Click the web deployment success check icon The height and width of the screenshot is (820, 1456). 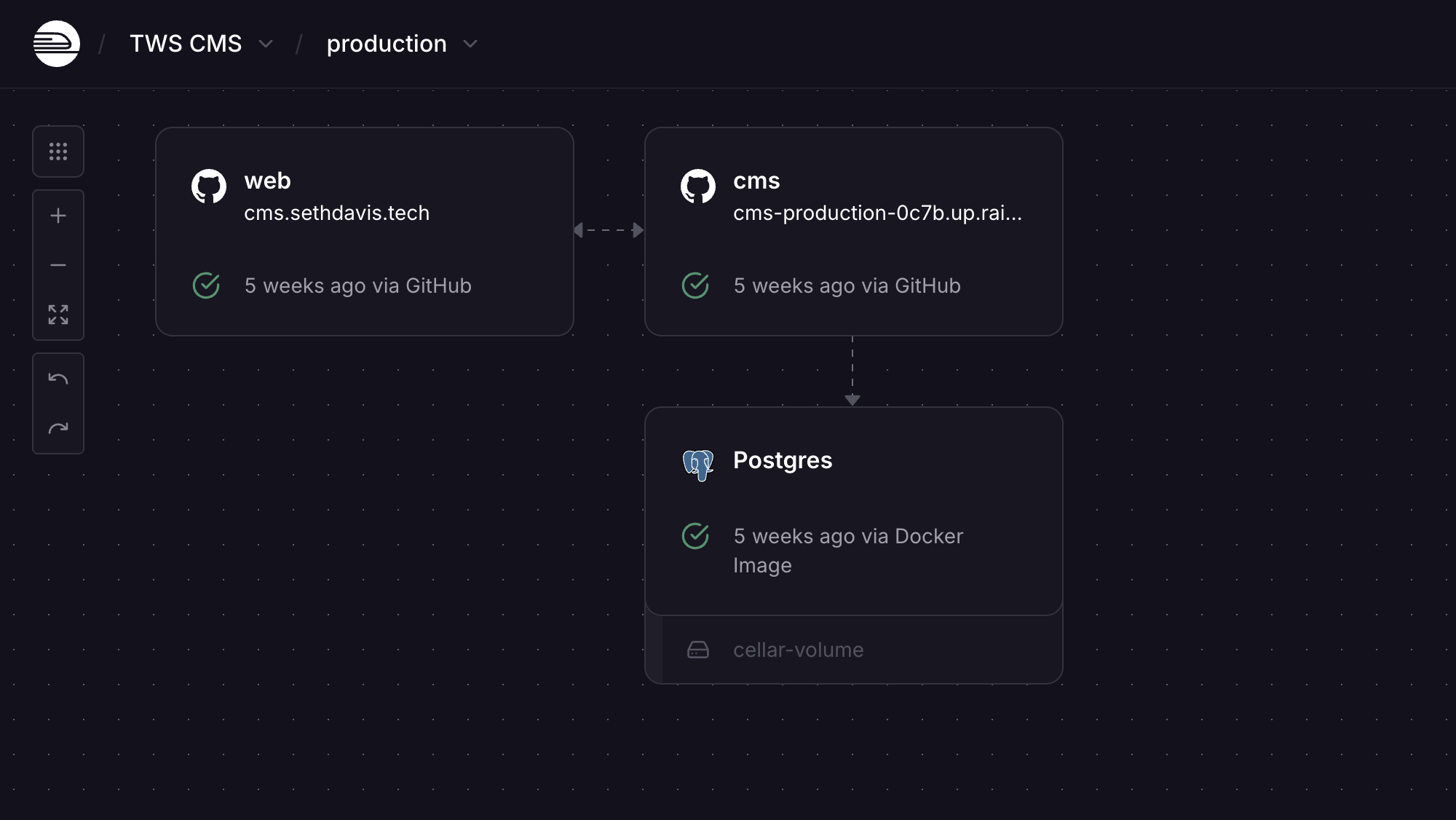pyautogui.click(x=207, y=285)
